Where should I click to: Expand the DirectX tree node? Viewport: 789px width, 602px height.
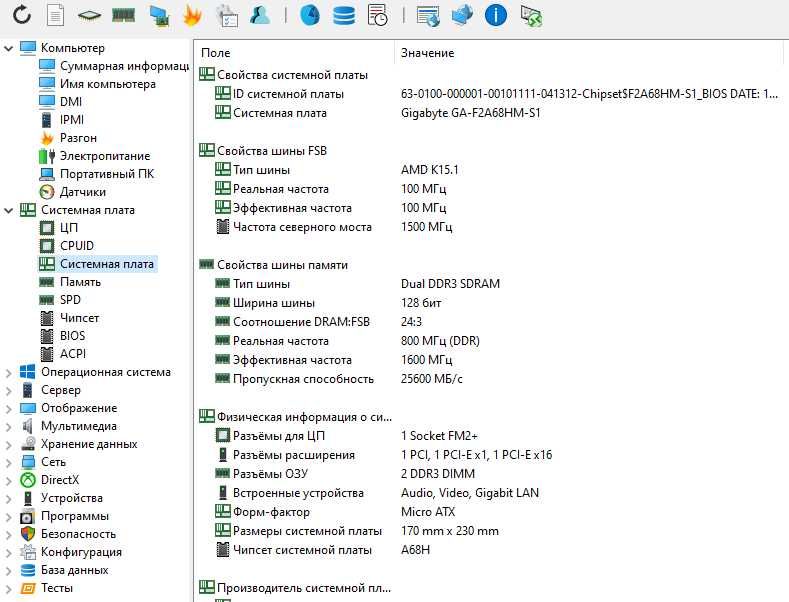pos(9,481)
